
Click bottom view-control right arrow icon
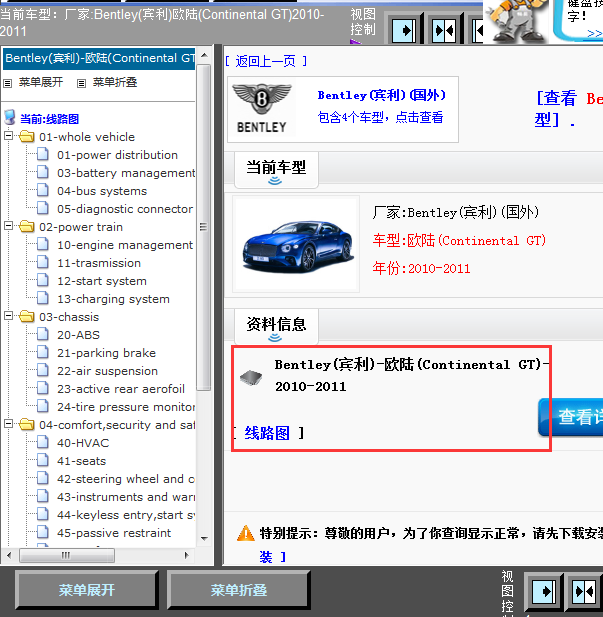[544, 591]
